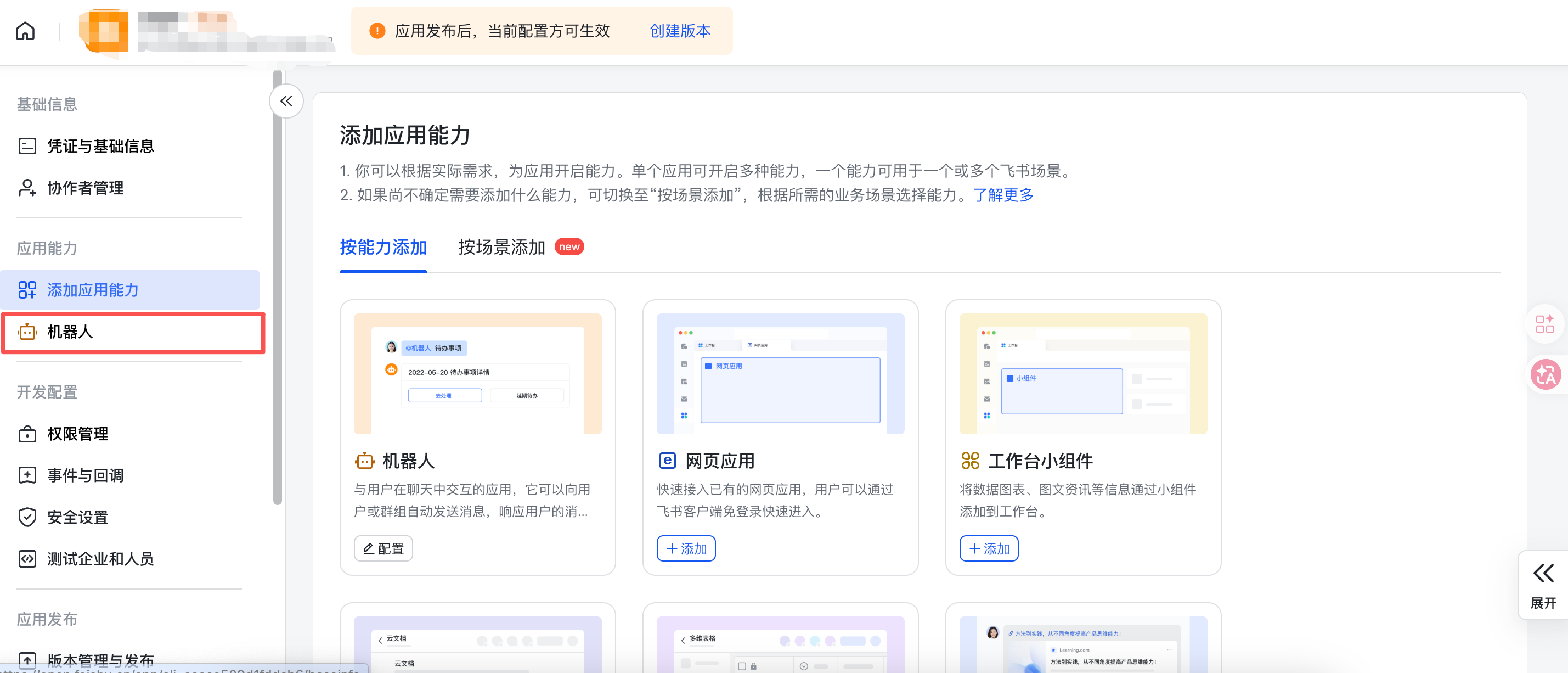
Task: Click the 权限管理 lock icon
Action: (27, 434)
